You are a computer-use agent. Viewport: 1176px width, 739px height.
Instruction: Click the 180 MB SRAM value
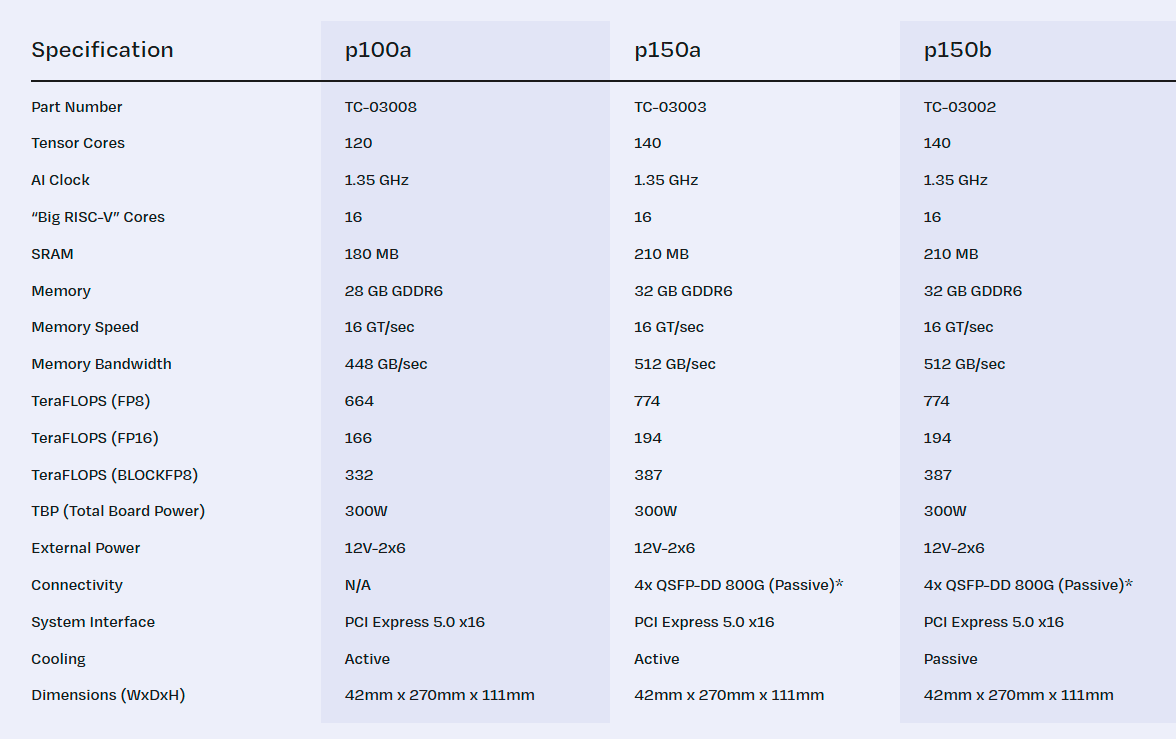[372, 254]
